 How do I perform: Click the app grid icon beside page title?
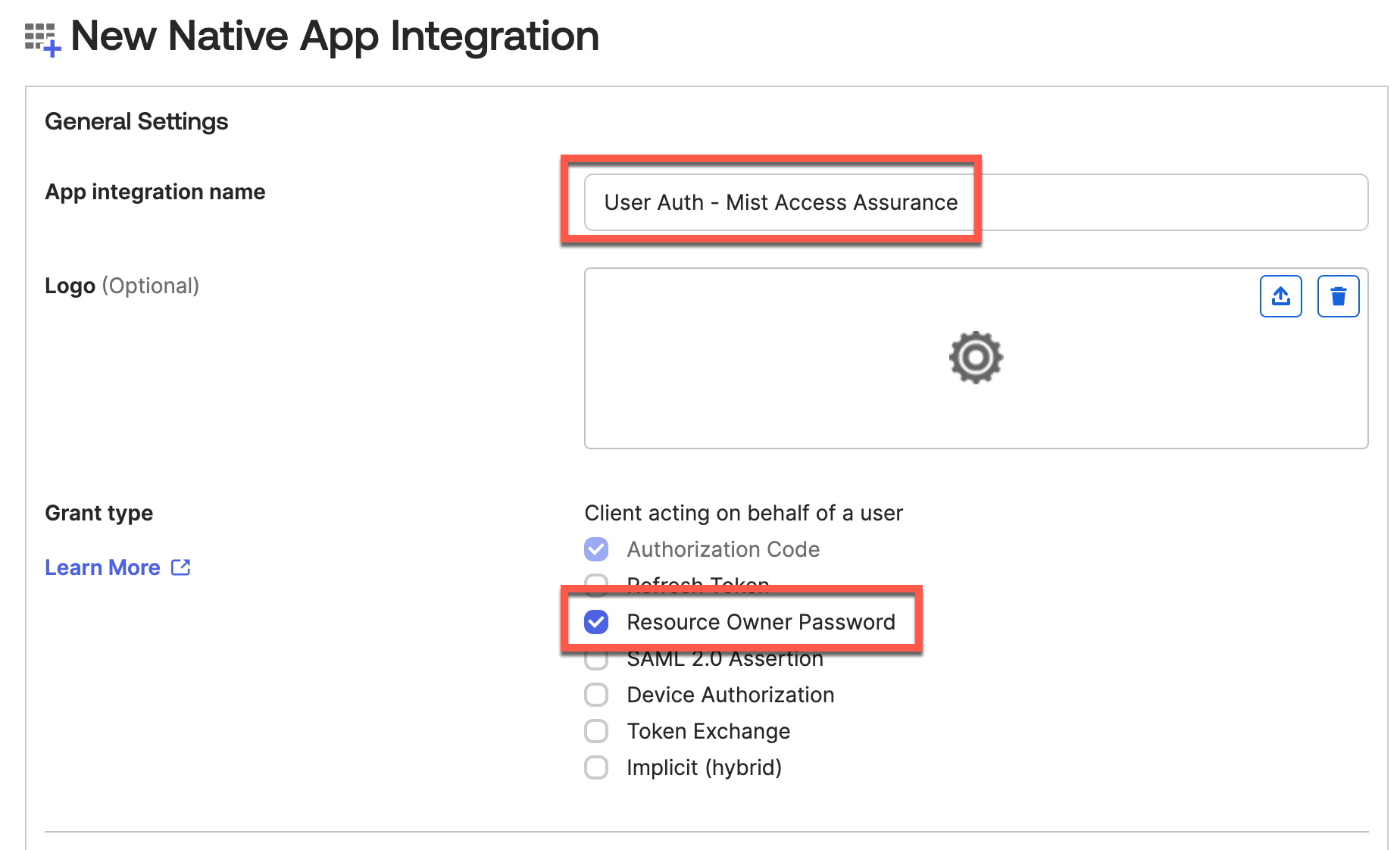42,39
